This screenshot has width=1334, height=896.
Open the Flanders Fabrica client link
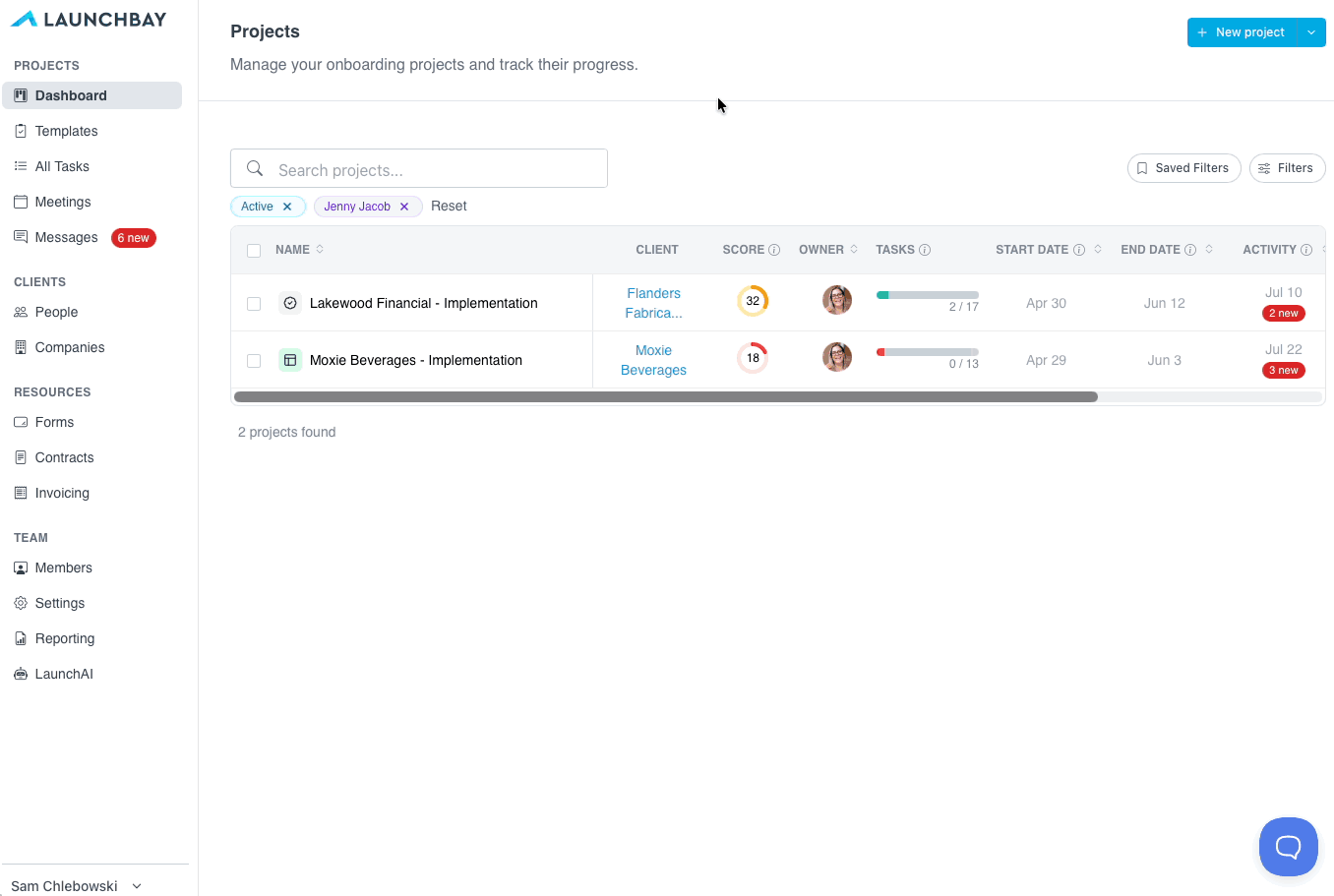[653, 303]
